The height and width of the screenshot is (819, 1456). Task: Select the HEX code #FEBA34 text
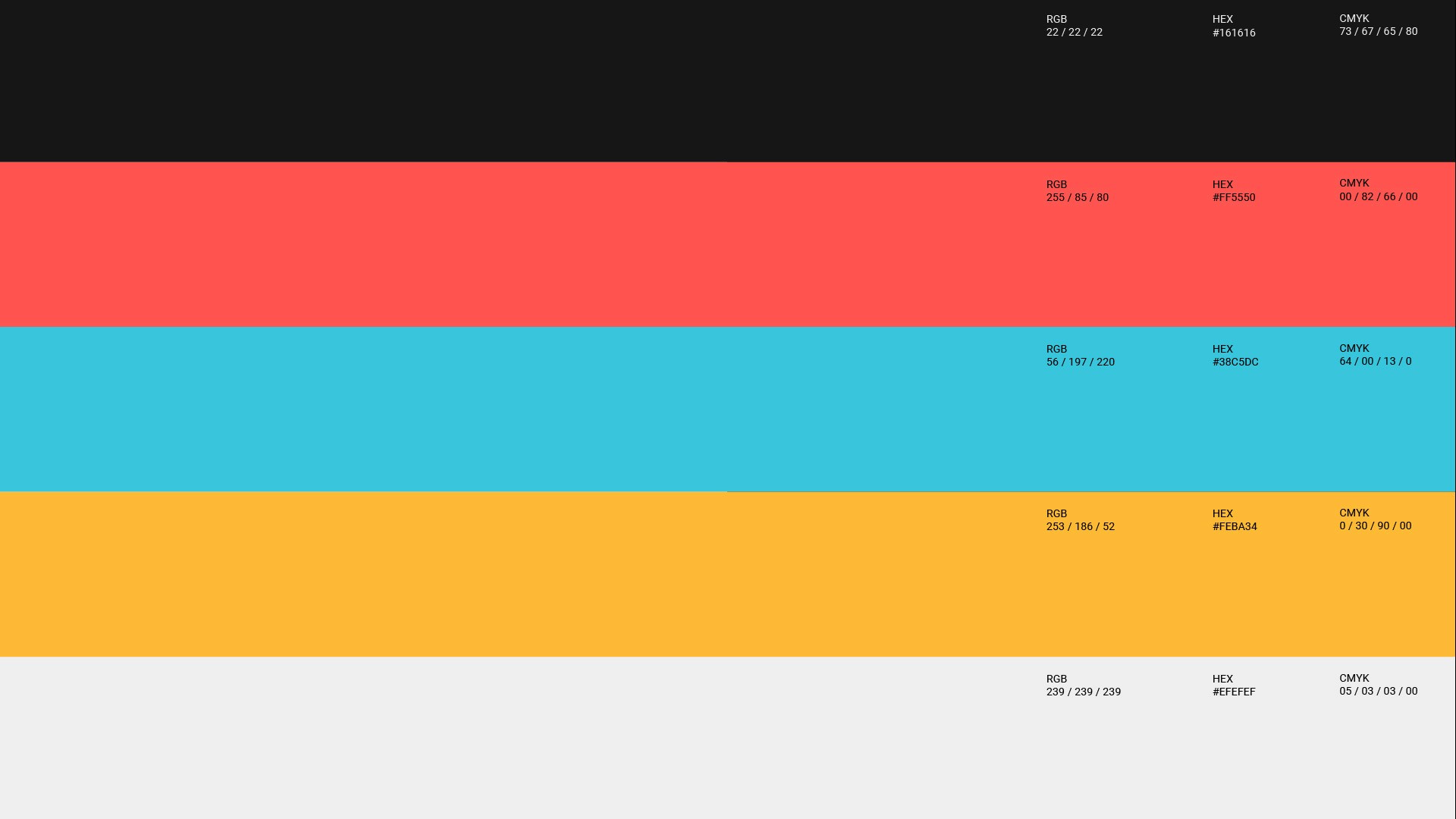[x=1234, y=527]
